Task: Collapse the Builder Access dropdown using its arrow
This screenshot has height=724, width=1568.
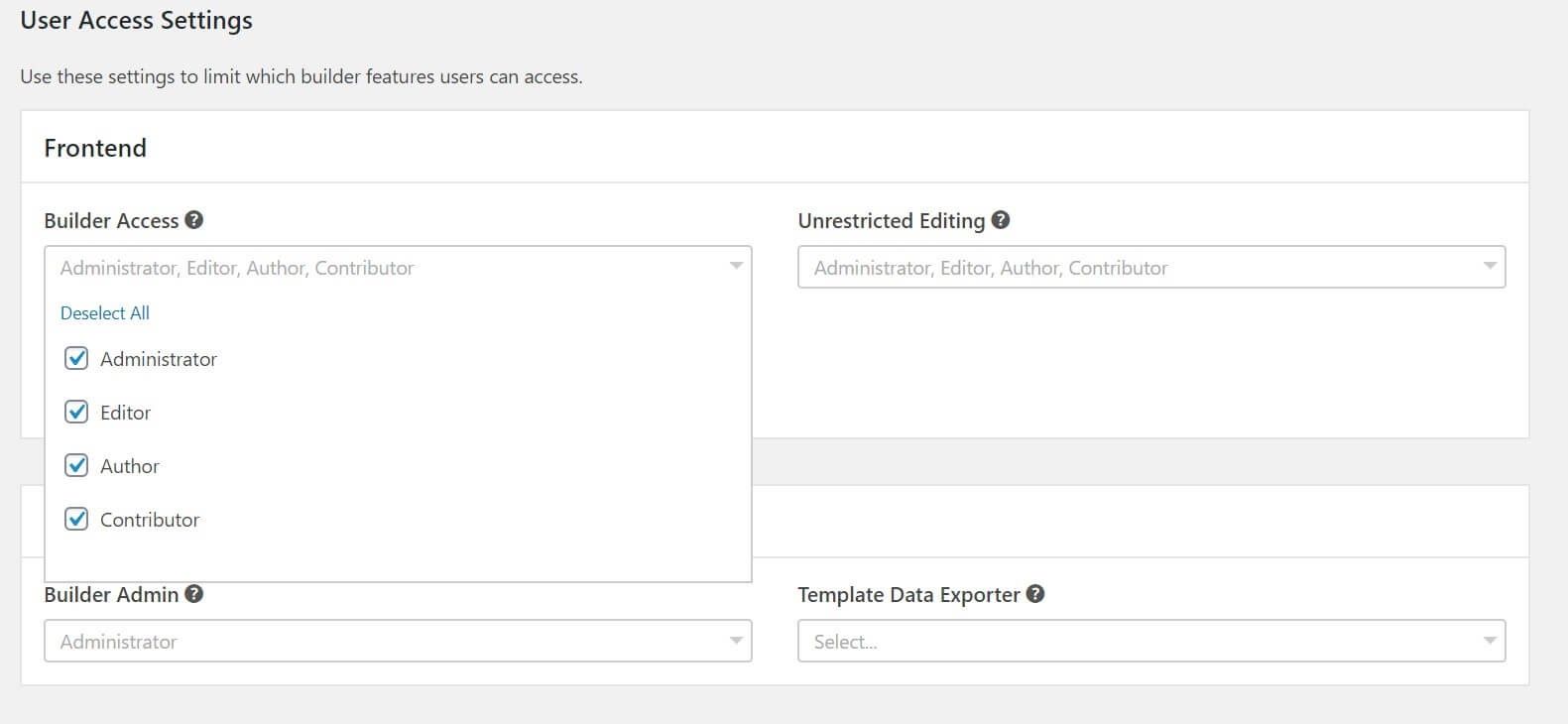Action: [736, 267]
